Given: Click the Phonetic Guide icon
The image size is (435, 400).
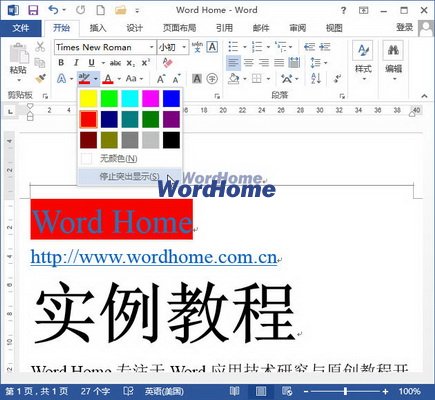Looking at the screenshot, I should click(197, 47).
